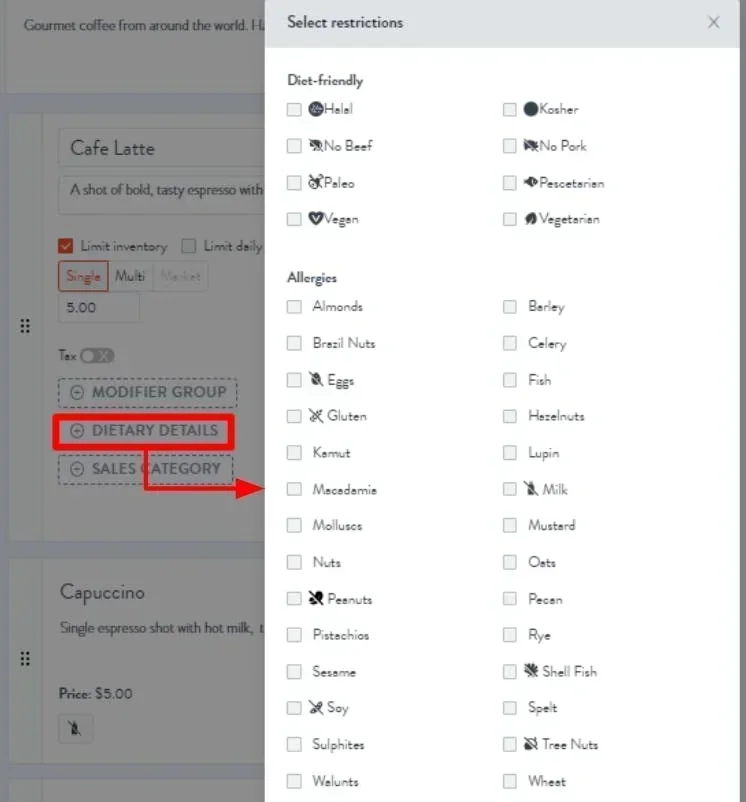Screen dimensions: 746x802
Task: Click the milk-free badge under Capuccino price
Action: click(75, 728)
